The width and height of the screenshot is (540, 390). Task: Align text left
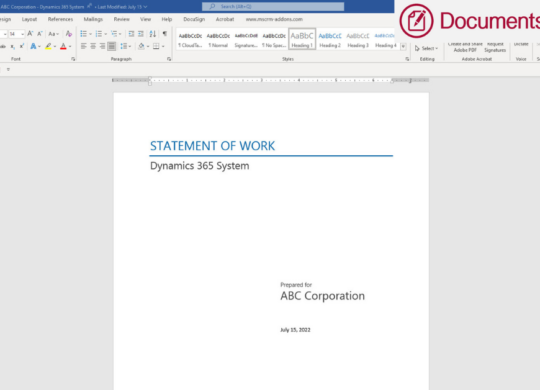(84, 46)
